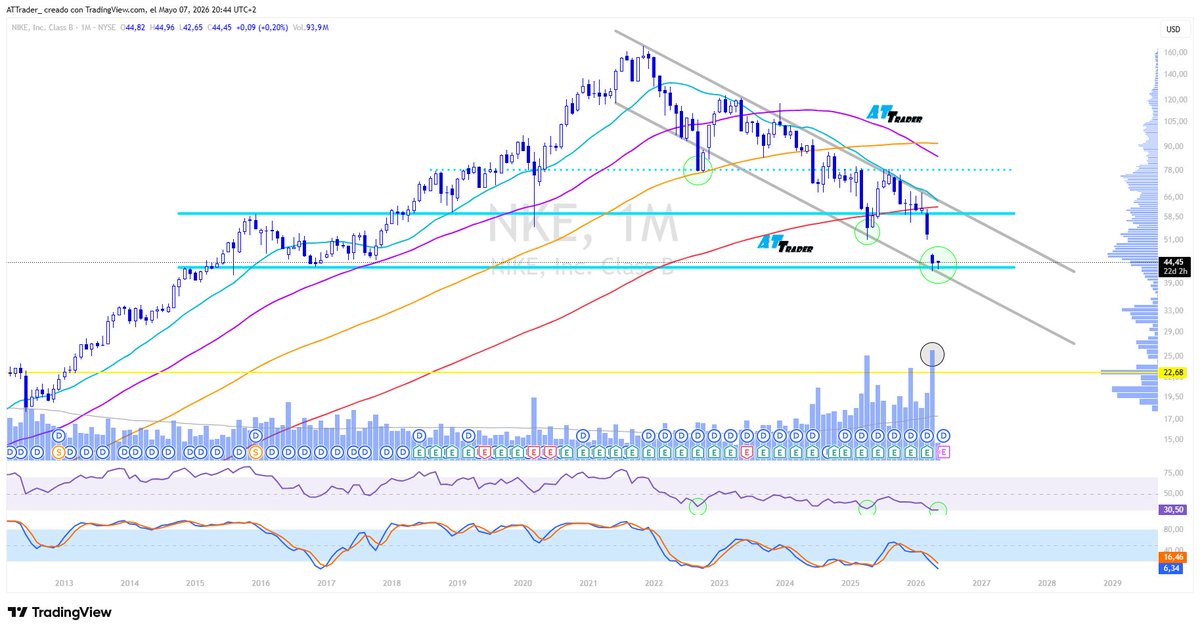Screen dimensions: 1200x632
Task: Click the TradingView logo at bottom left
Action: pyautogui.click(x=59, y=612)
